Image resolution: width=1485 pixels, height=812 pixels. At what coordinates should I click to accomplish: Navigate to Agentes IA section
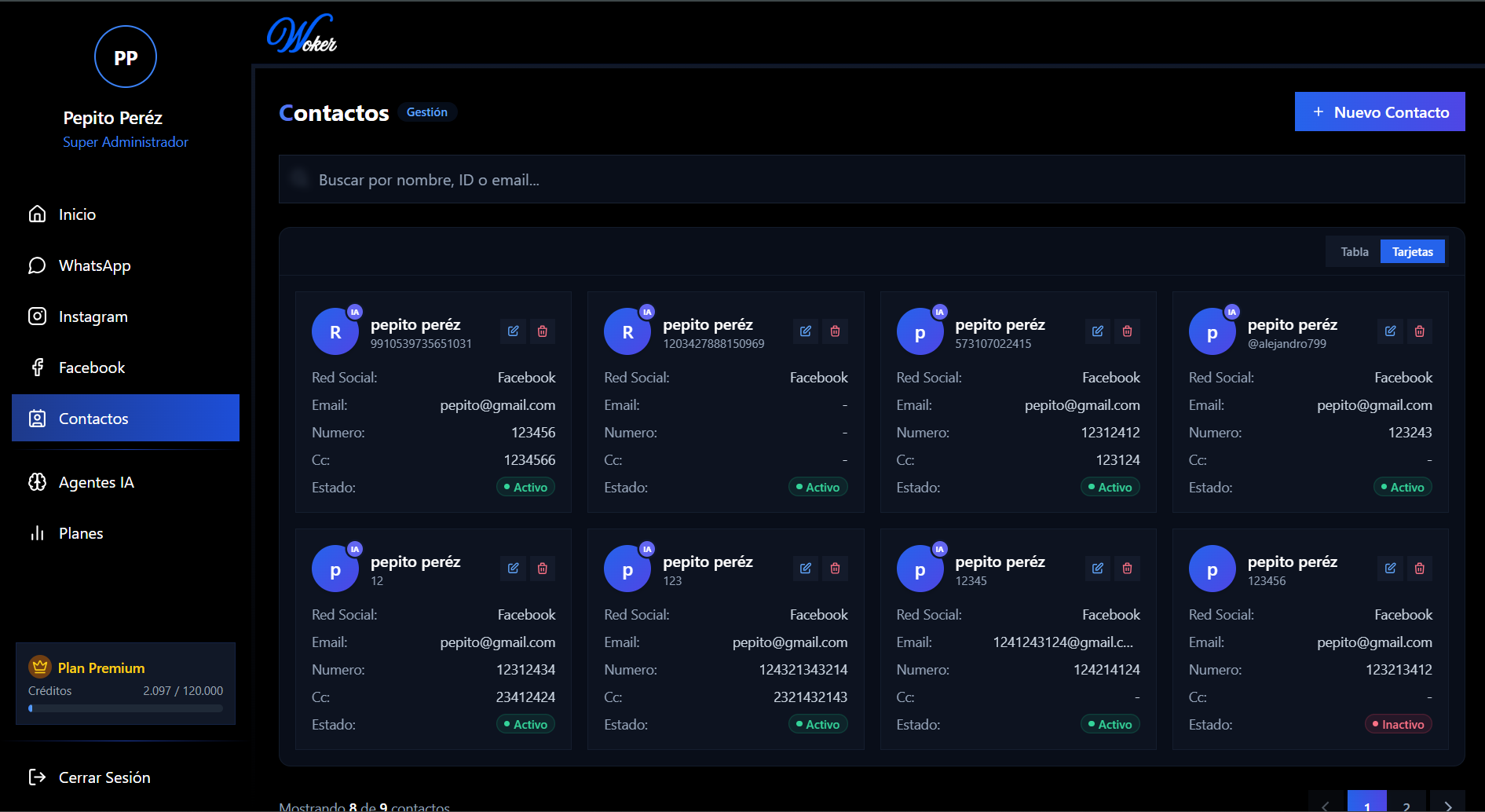[x=96, y=483]
